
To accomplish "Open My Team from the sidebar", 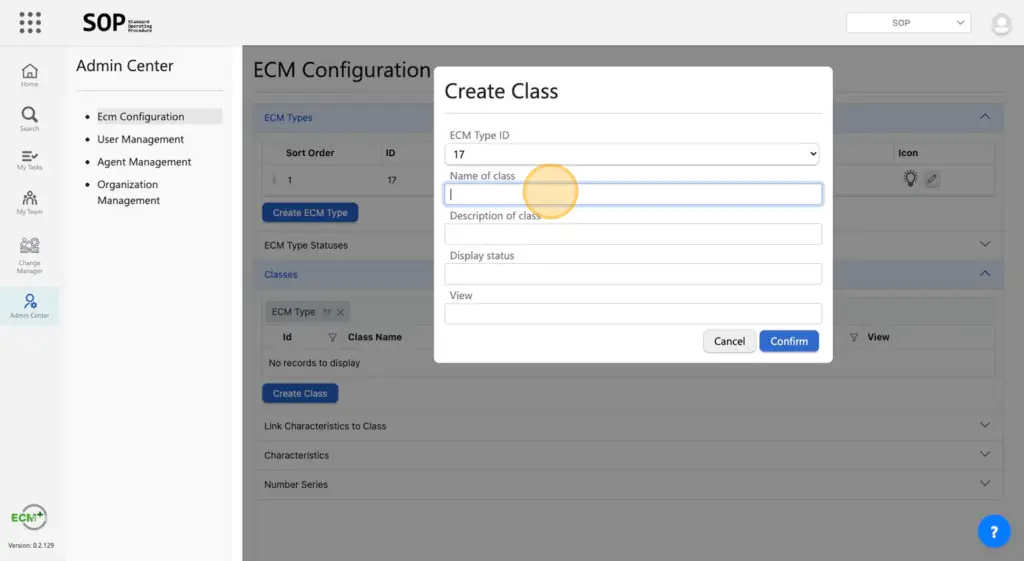I will [x=30, y=202].
